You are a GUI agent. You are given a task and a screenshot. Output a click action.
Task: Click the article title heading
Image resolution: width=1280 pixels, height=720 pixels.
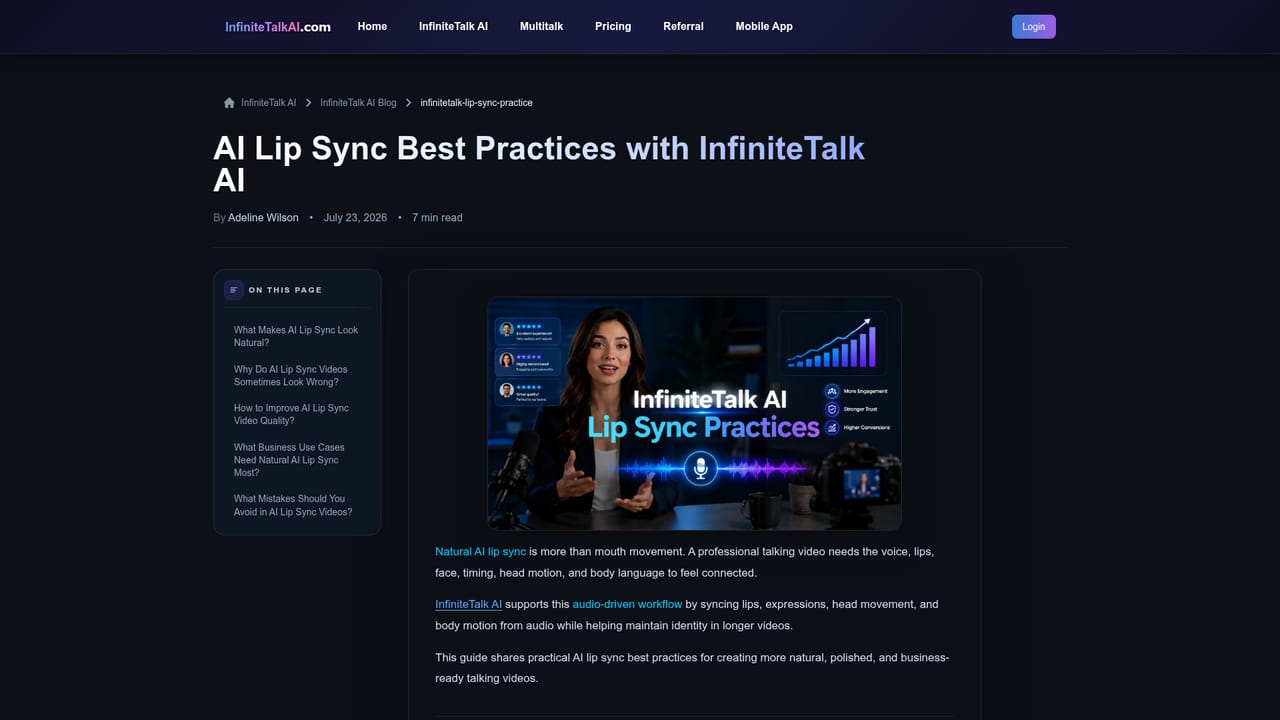point(539,164)
